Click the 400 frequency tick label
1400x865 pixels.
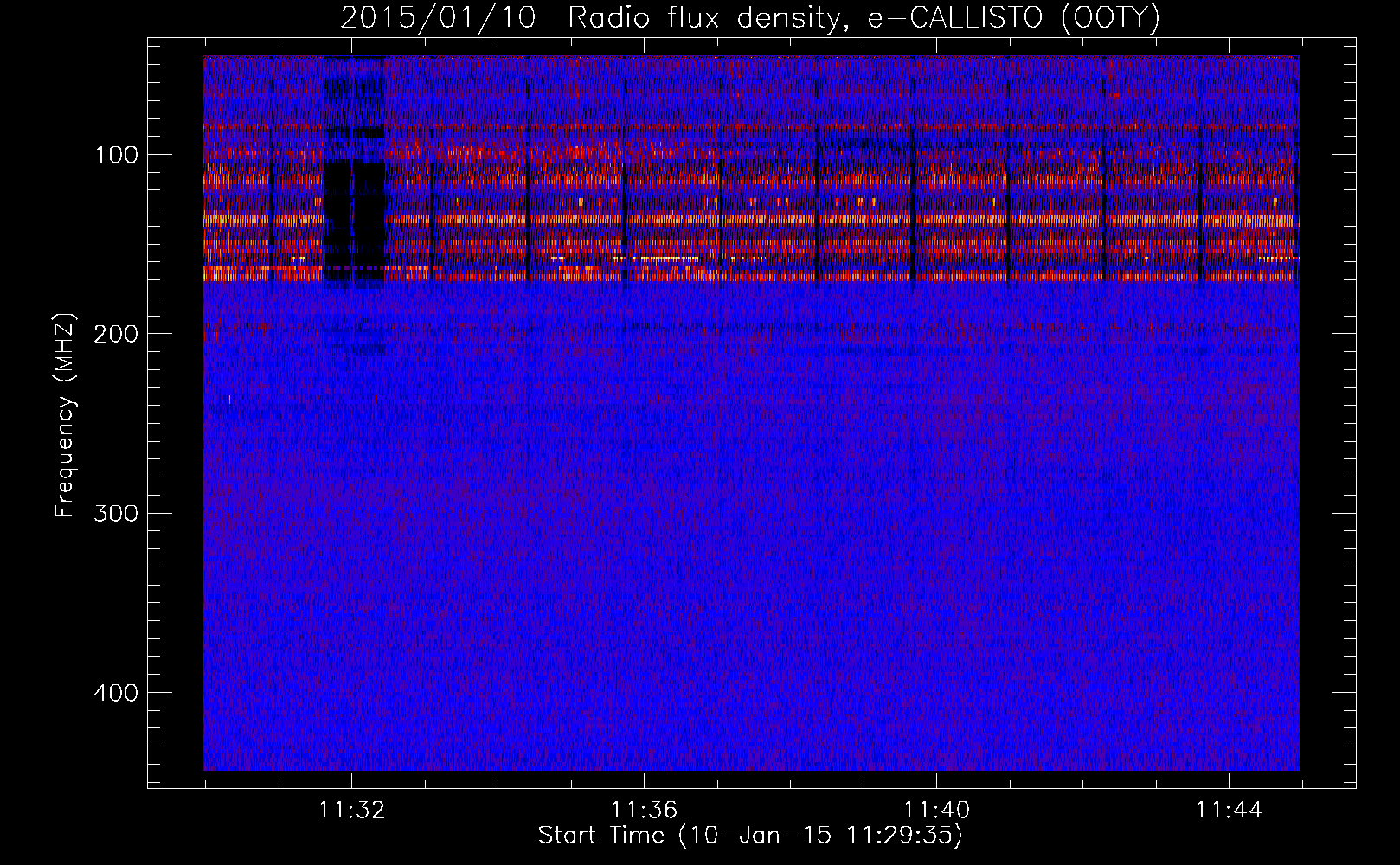coord(117,693)
